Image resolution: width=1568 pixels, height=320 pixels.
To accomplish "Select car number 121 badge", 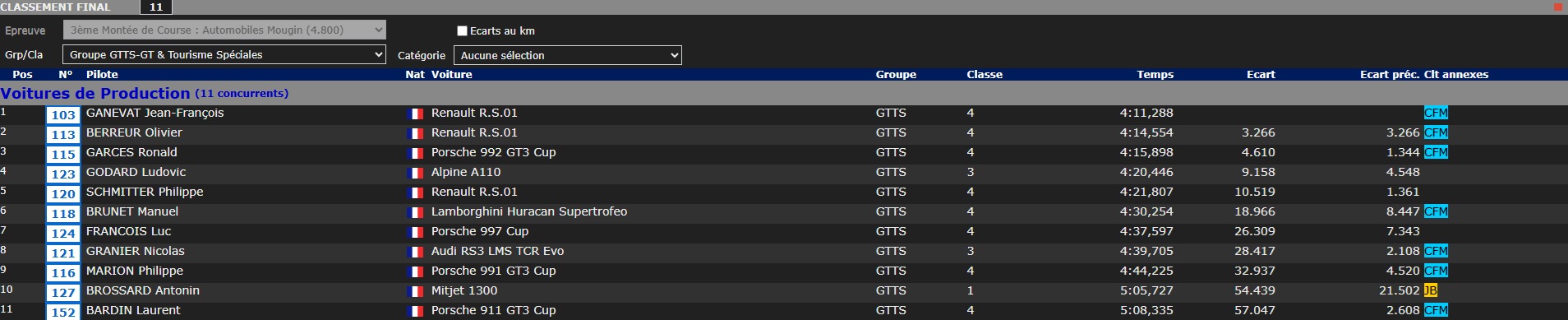I will tap(63, 253).
